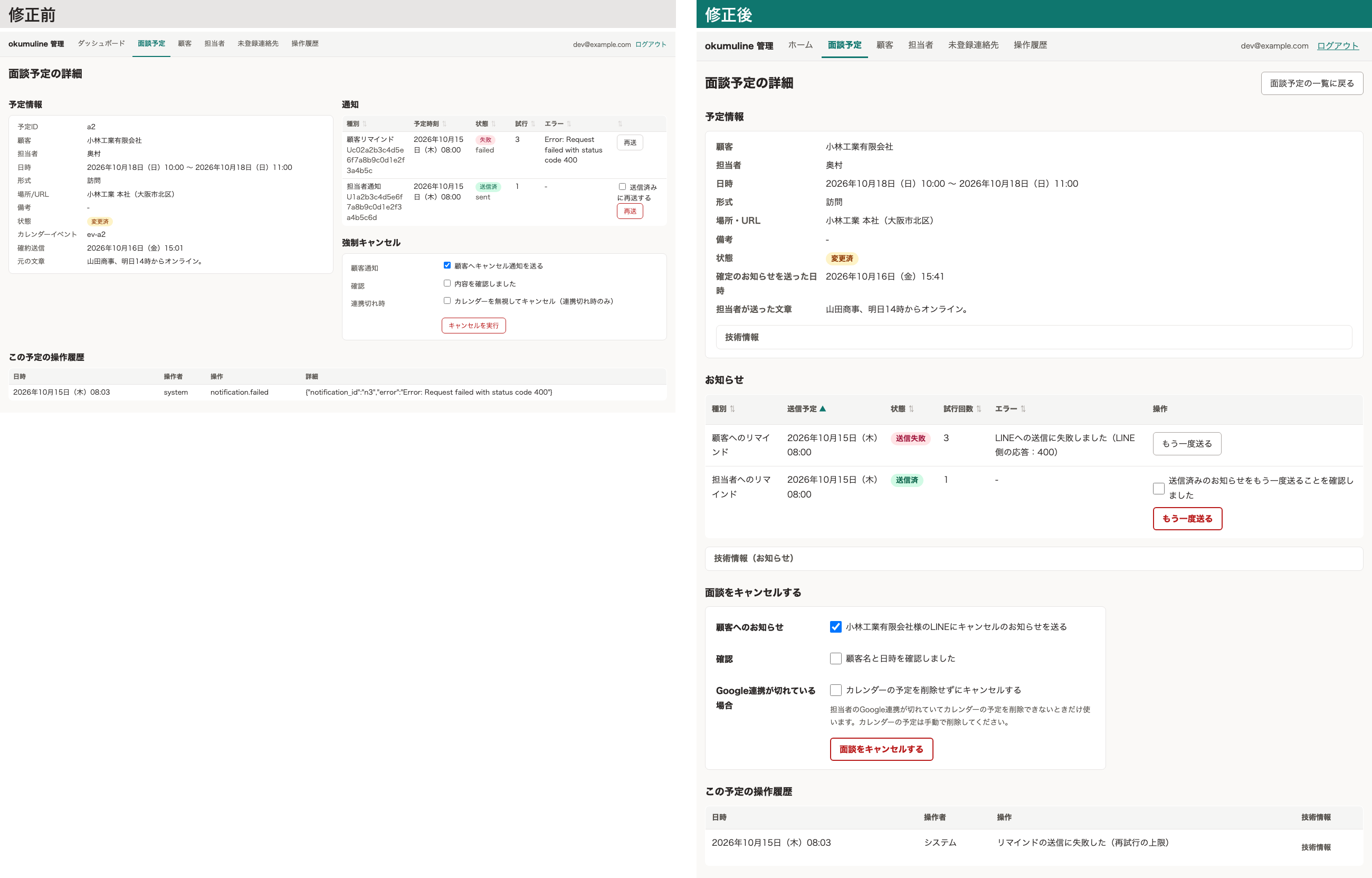Open 顧客 tab in 修正前 navigation
1372x878 pixels.
(x=185, y=43)
